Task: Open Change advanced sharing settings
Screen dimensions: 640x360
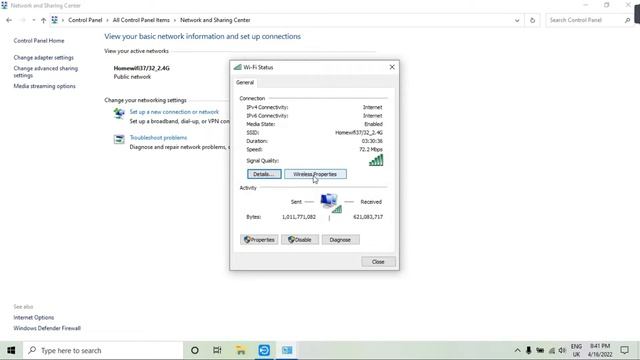Action: pyautogui.click(x=45, y=72)
